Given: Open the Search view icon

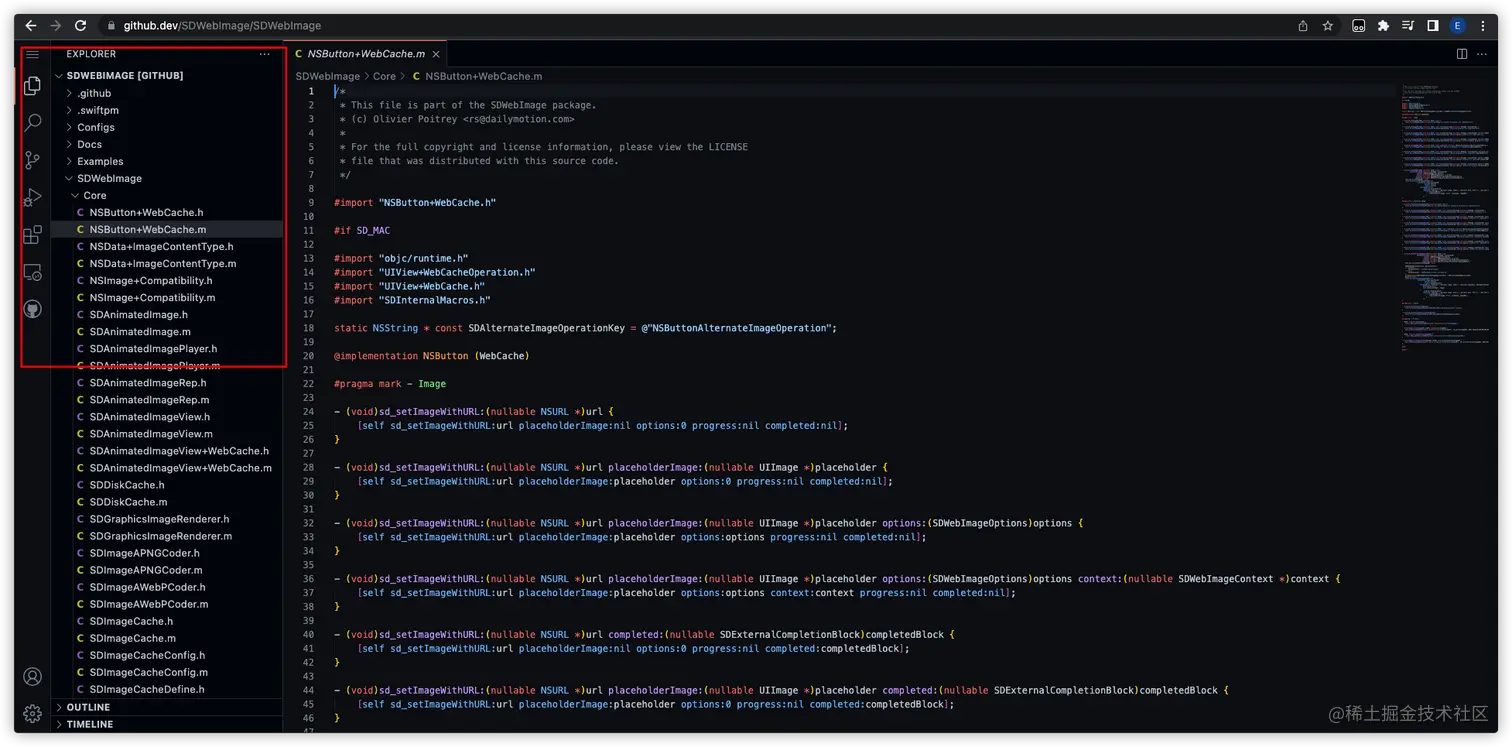Looking at the screenshot, I should 32,123.
